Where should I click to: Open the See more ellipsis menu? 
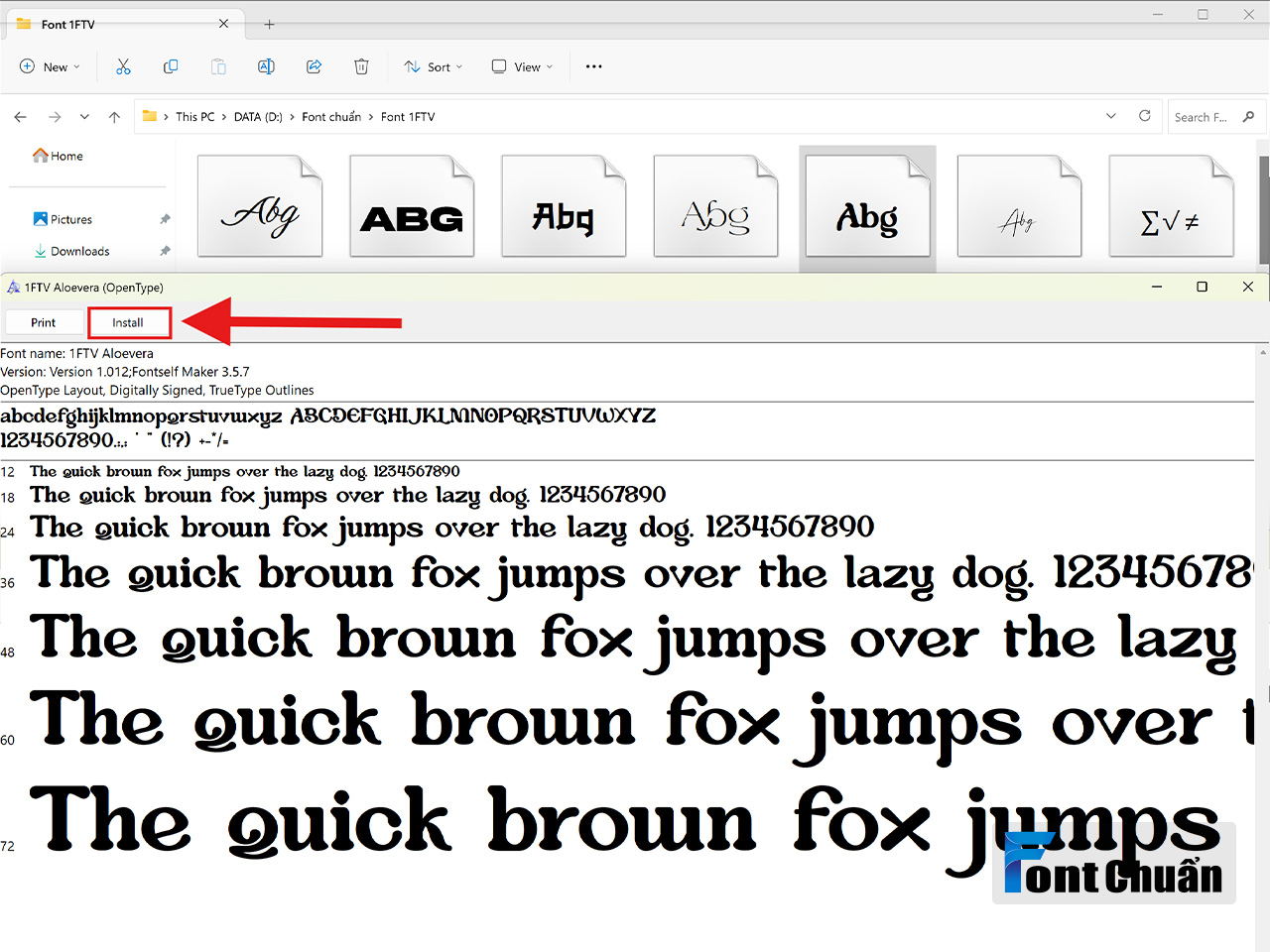593,66
